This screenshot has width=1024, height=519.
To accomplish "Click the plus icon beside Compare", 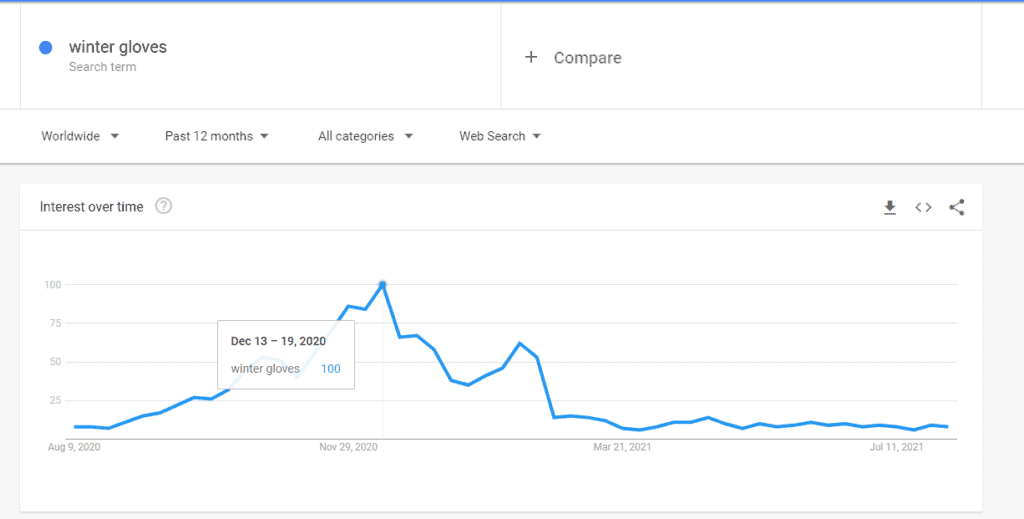I will 531,57.
